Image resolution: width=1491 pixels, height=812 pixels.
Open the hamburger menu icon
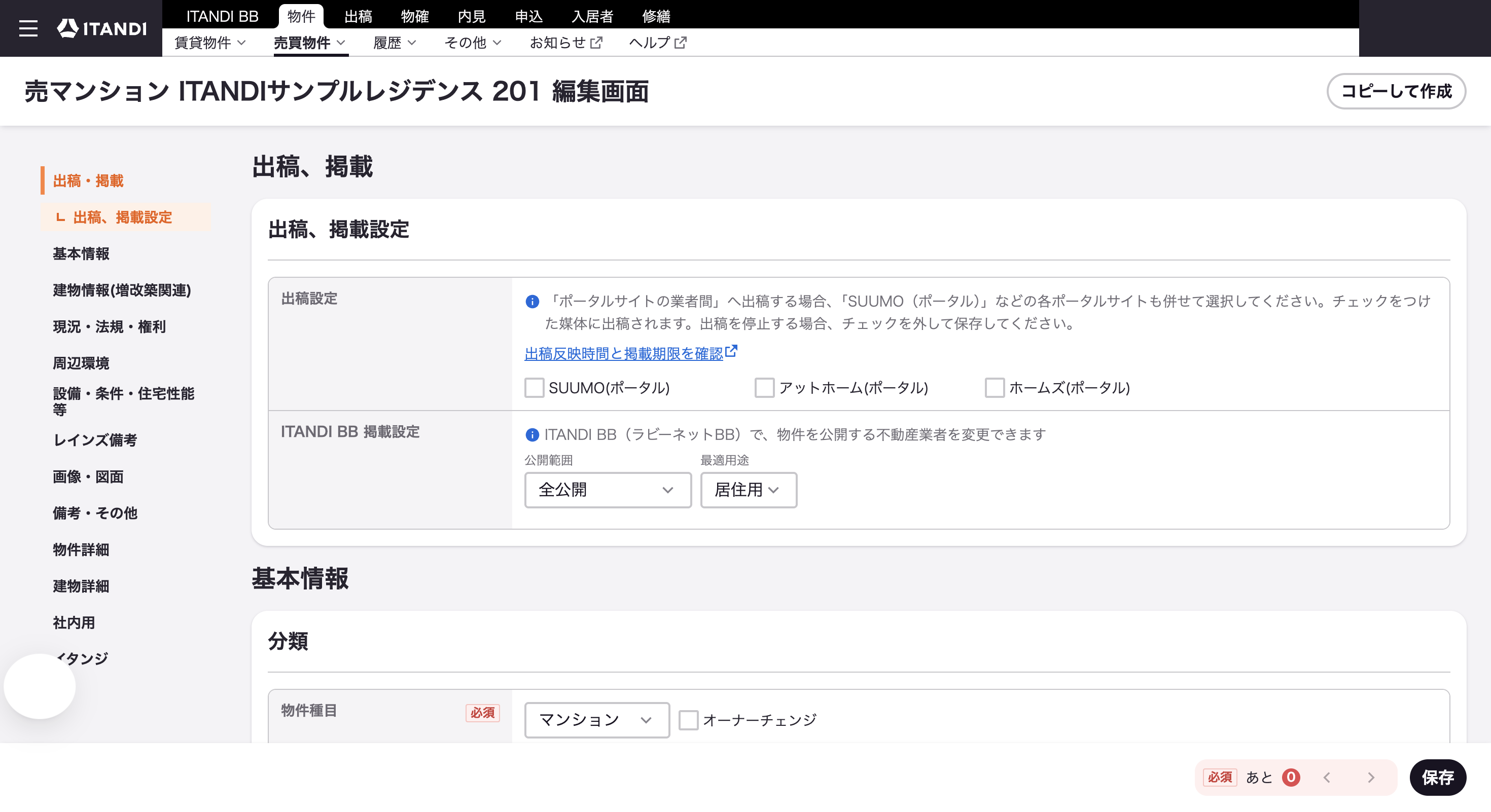pos(28,28)
